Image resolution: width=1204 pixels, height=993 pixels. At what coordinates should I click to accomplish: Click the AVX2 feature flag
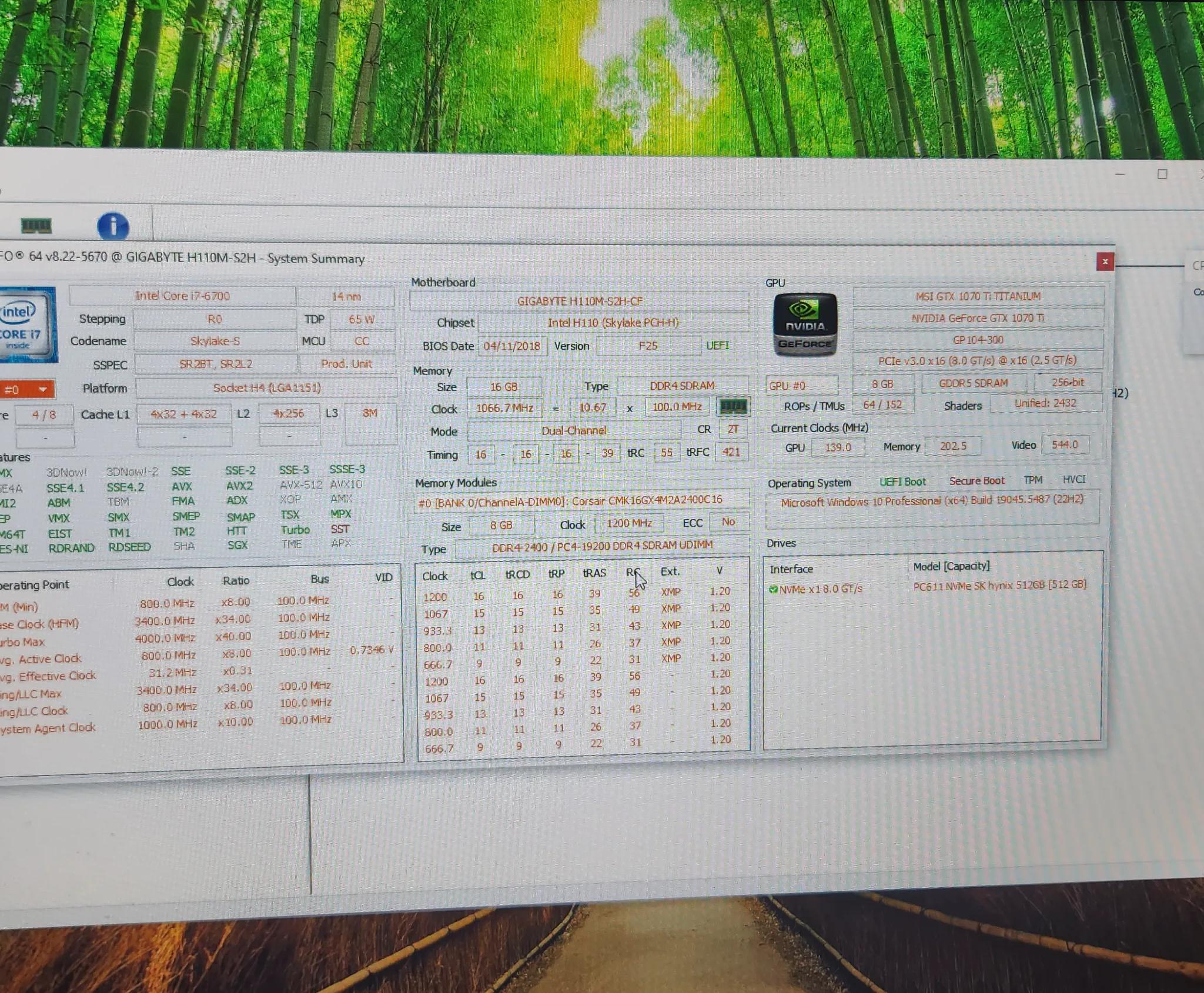(239, 486)
